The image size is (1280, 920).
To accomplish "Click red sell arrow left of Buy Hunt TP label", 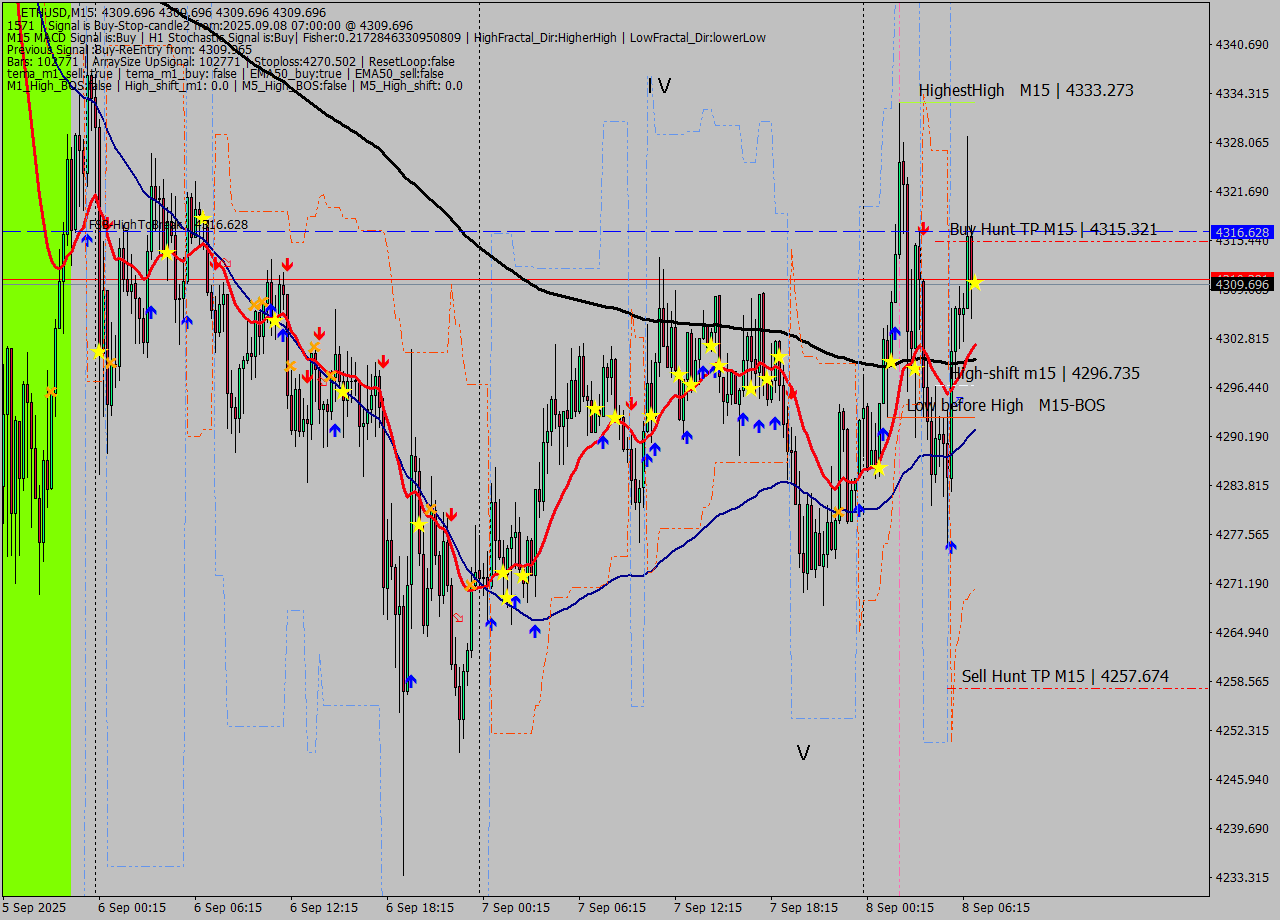I will point(924,229).
